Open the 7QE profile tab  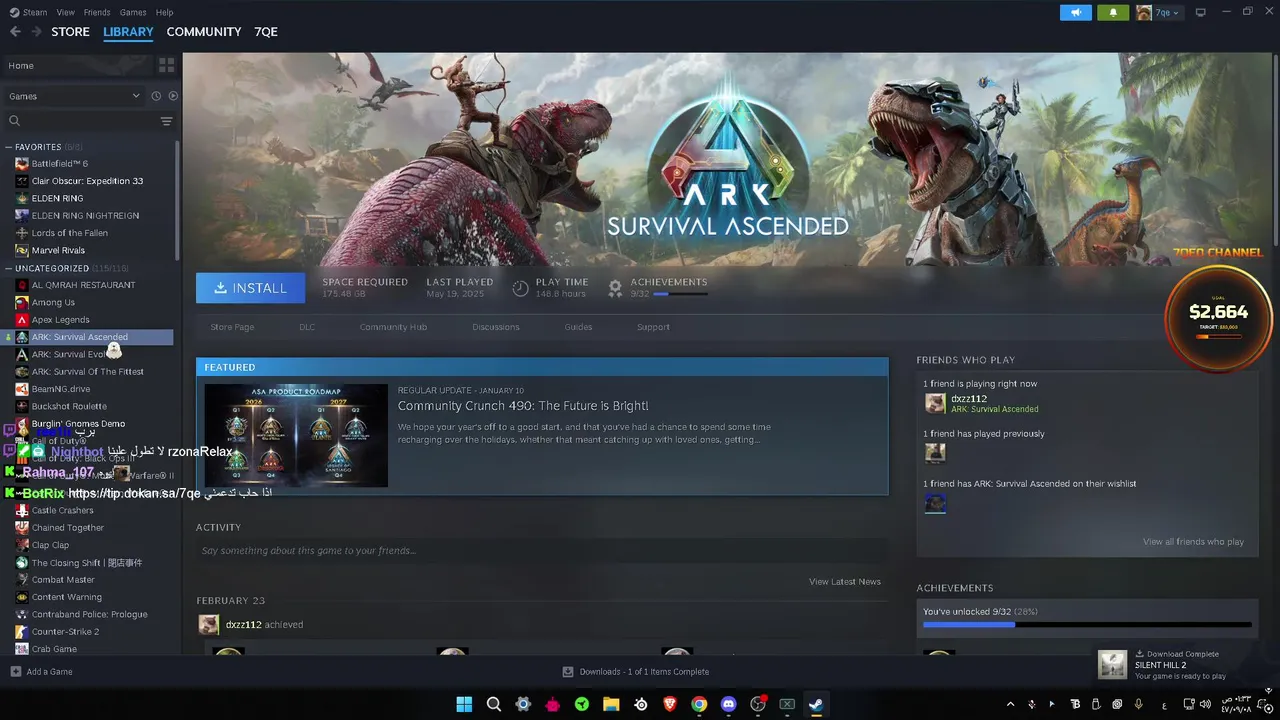[x=266, y=32]
